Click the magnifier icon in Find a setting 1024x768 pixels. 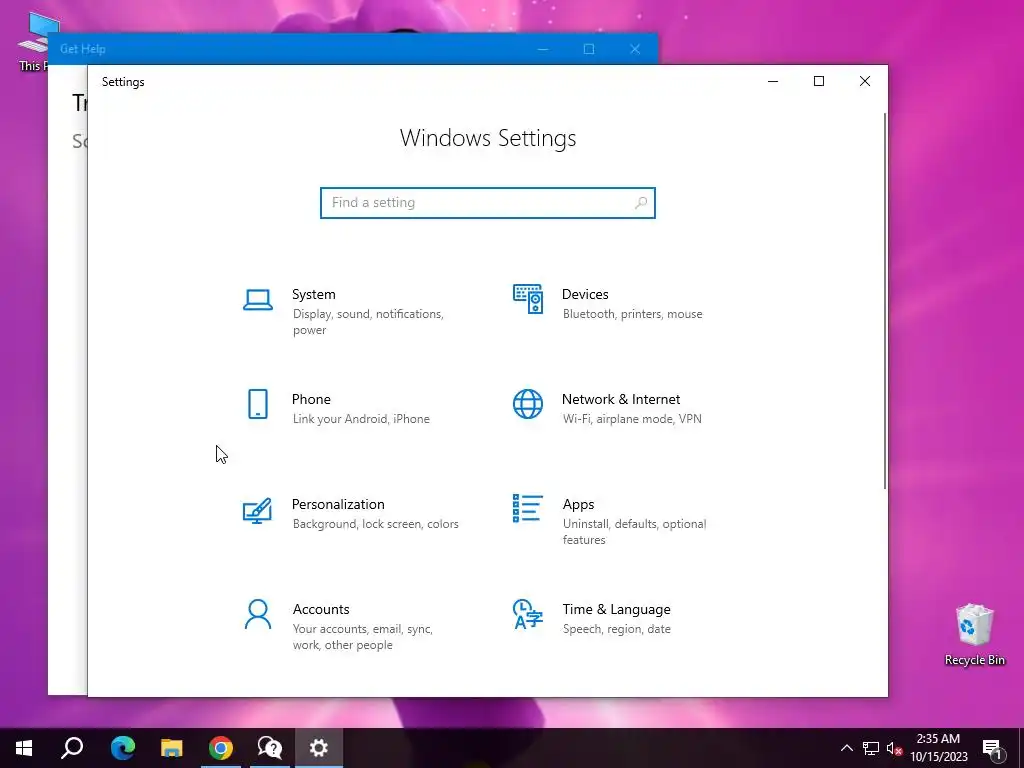[x=641, y=203]
